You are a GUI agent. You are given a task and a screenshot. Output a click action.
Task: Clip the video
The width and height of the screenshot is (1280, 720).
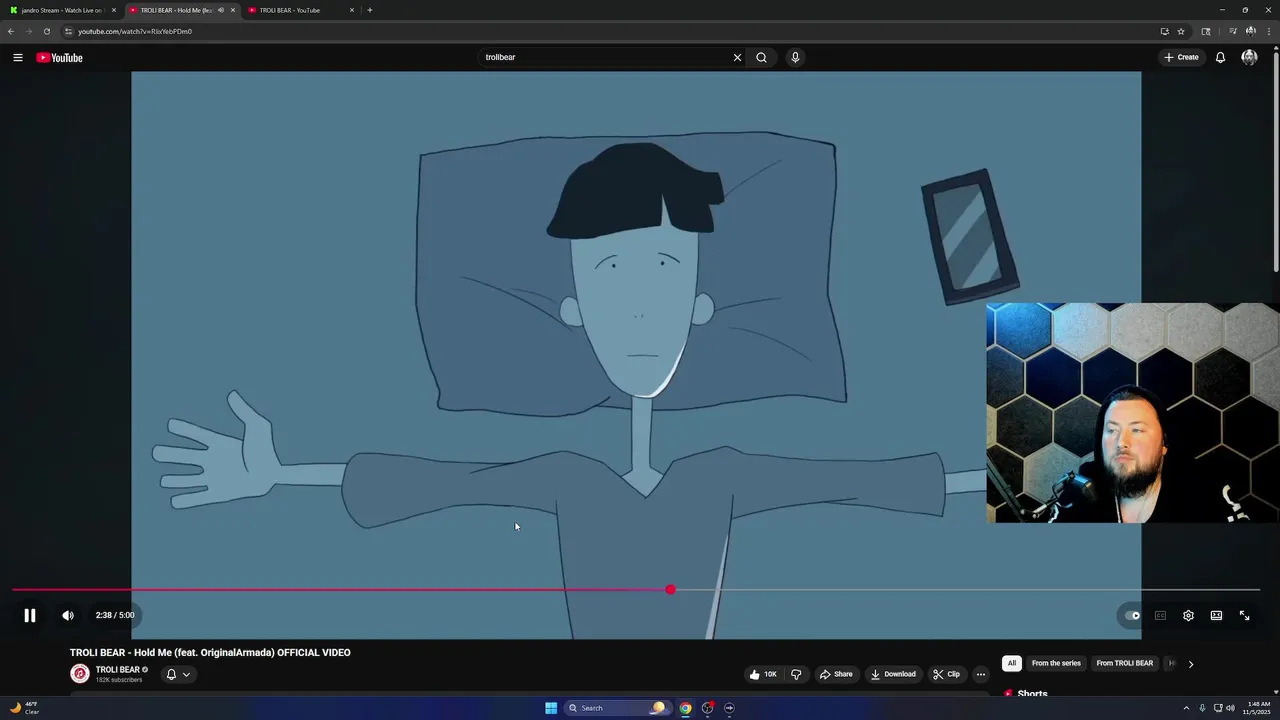coord(946,674)
